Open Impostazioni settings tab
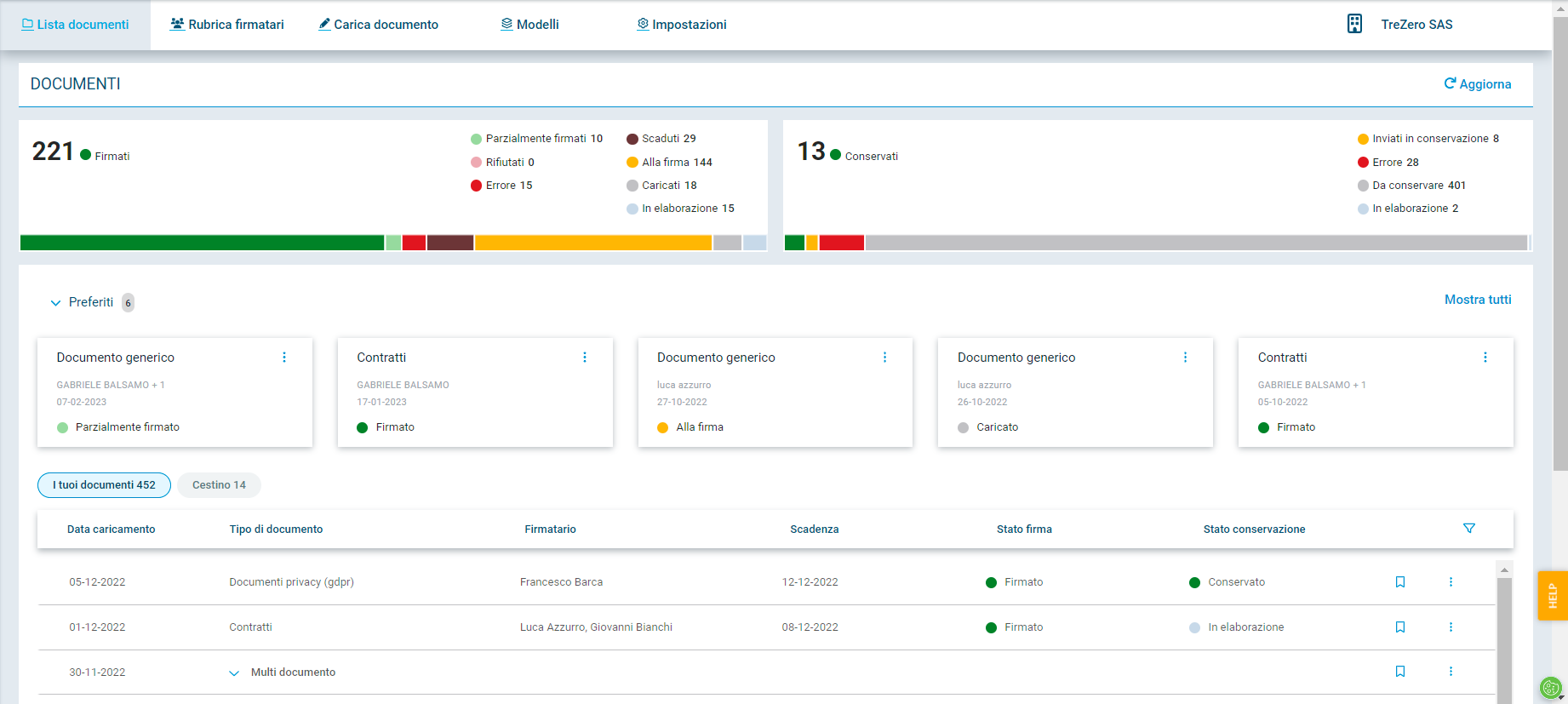The image size is (1568, 704). (682, 25)
